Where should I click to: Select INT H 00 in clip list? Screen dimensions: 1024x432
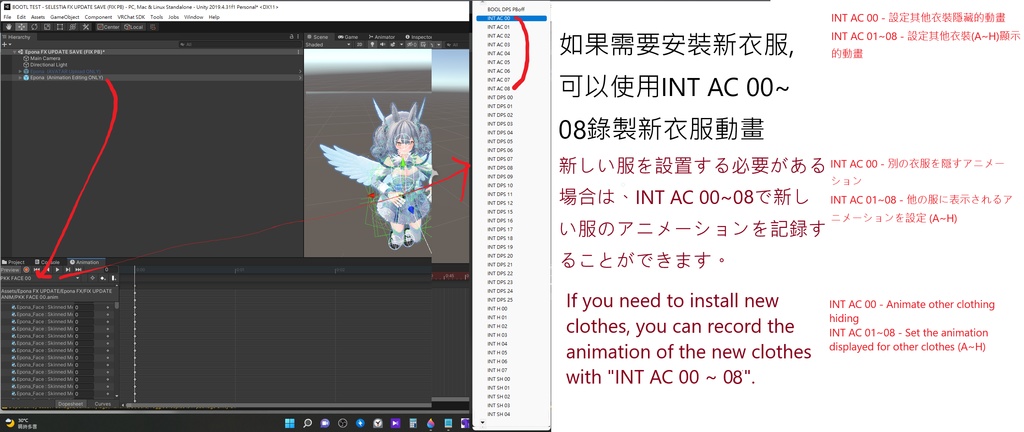[x=498, y=308]
